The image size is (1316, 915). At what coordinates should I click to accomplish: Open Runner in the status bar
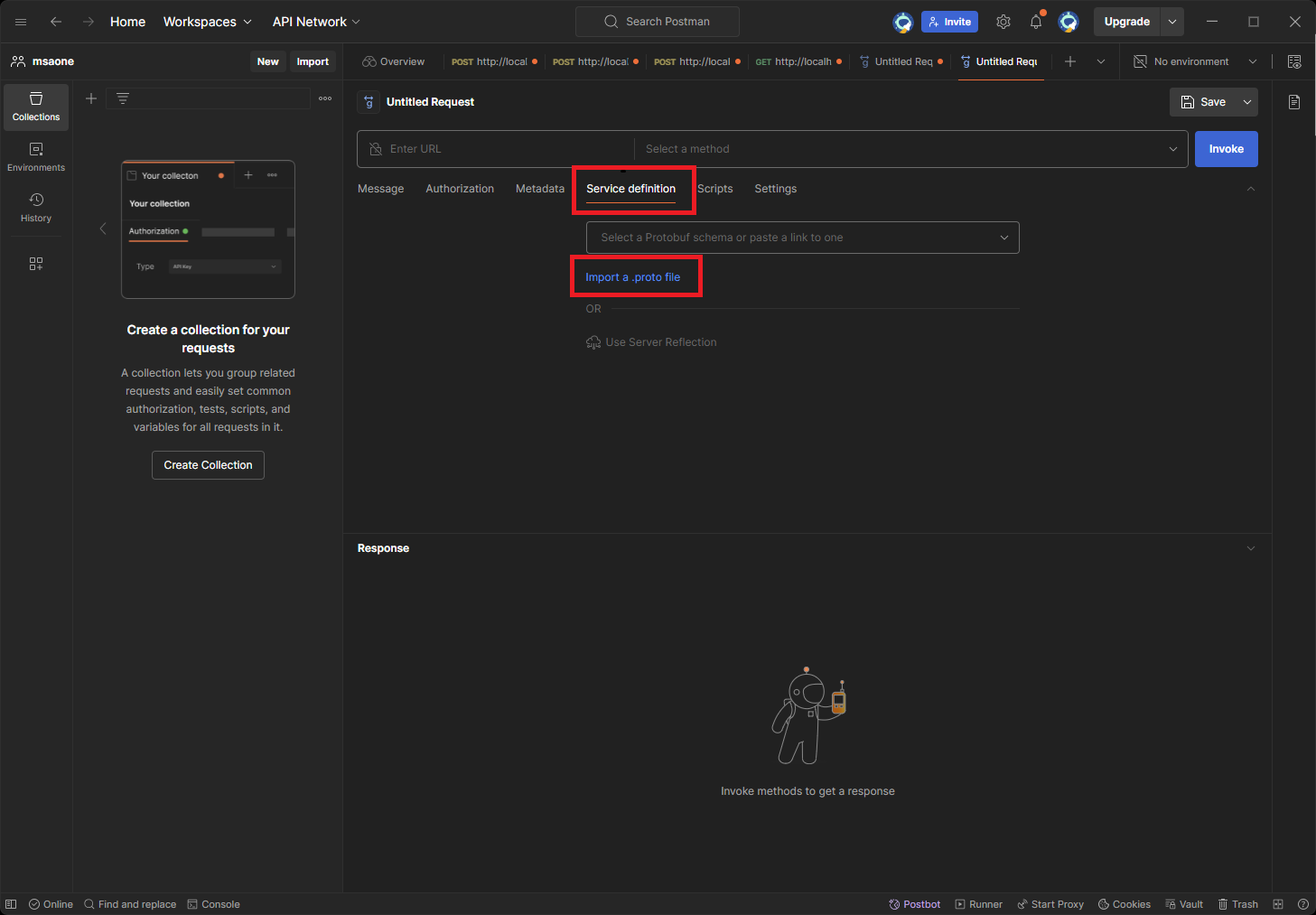pyautogui.click(x=979, y=904)
